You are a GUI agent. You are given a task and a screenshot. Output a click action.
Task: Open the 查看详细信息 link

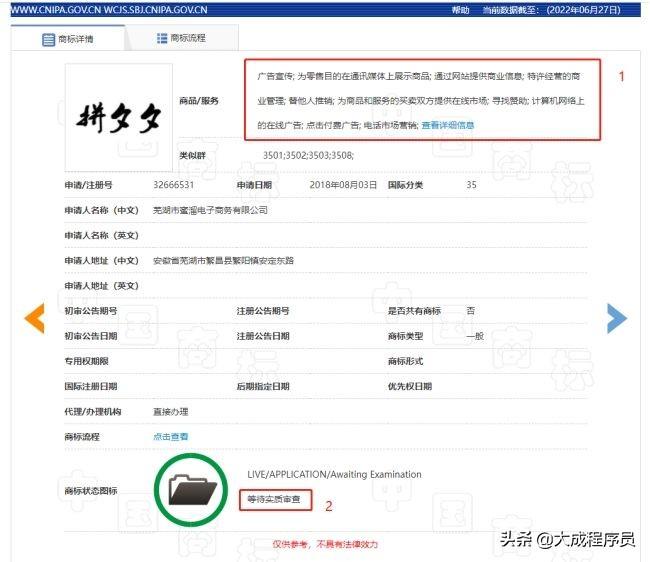pos(447,126)
